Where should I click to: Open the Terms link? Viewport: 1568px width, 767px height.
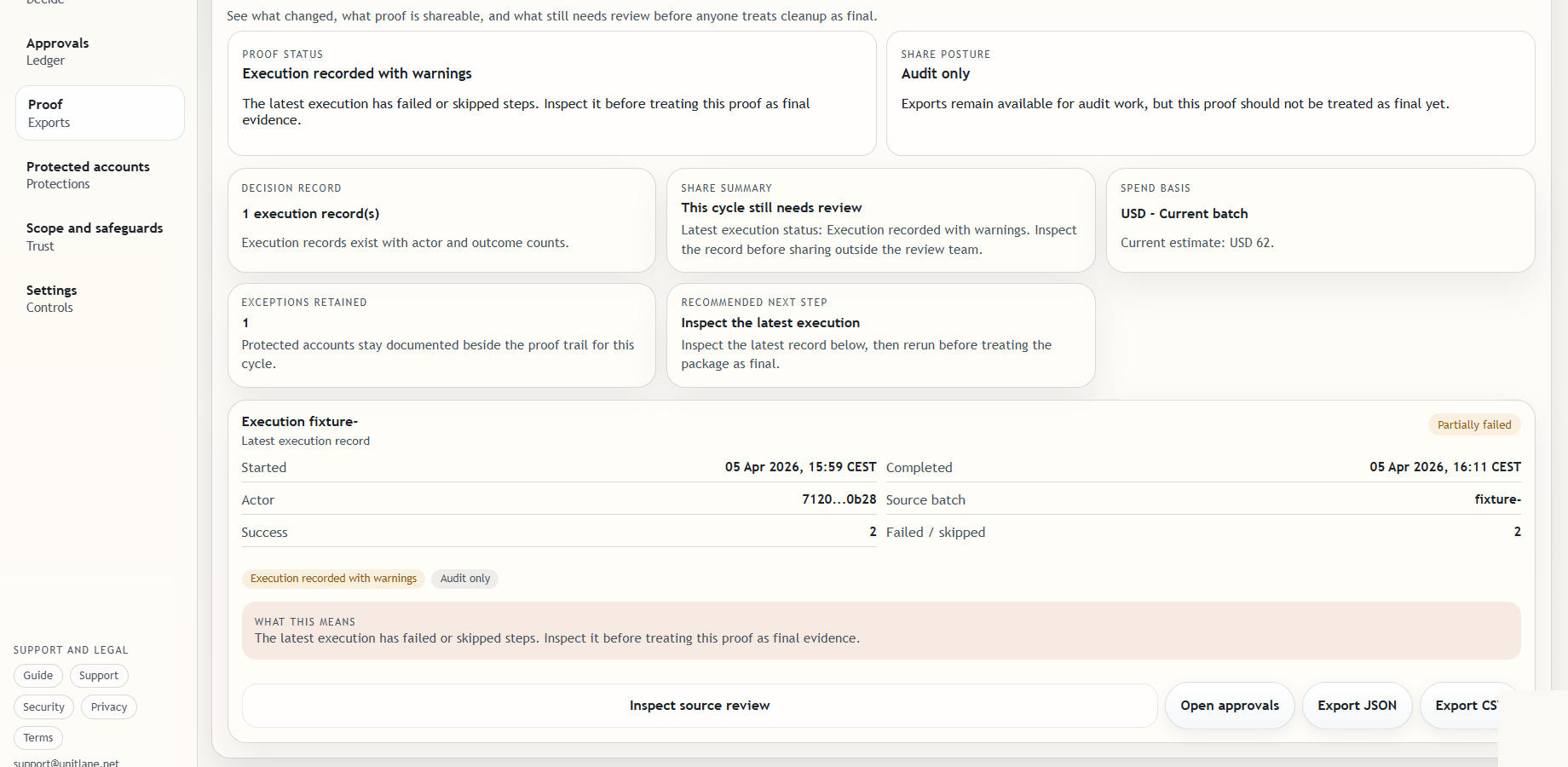coord(38,738)
